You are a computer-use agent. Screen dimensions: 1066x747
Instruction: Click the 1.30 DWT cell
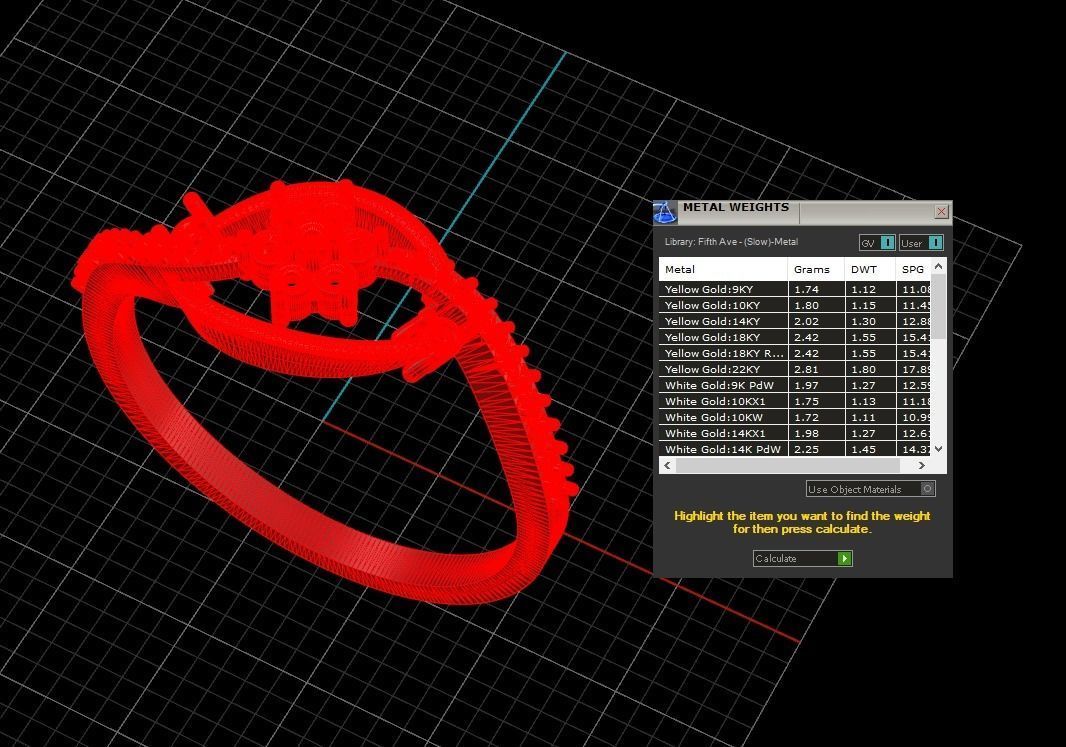870,321
